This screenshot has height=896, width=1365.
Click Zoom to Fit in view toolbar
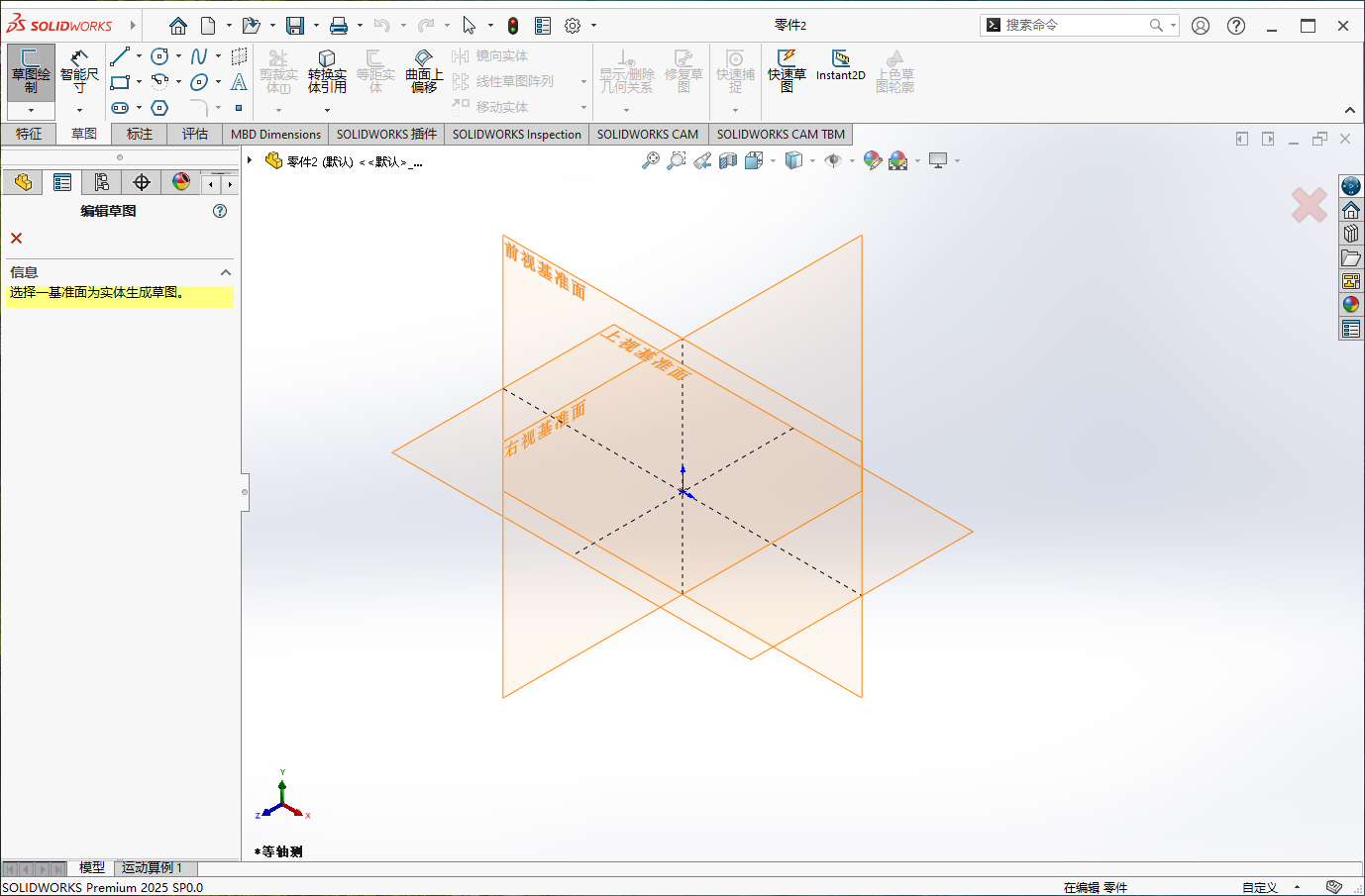[650, 160]
